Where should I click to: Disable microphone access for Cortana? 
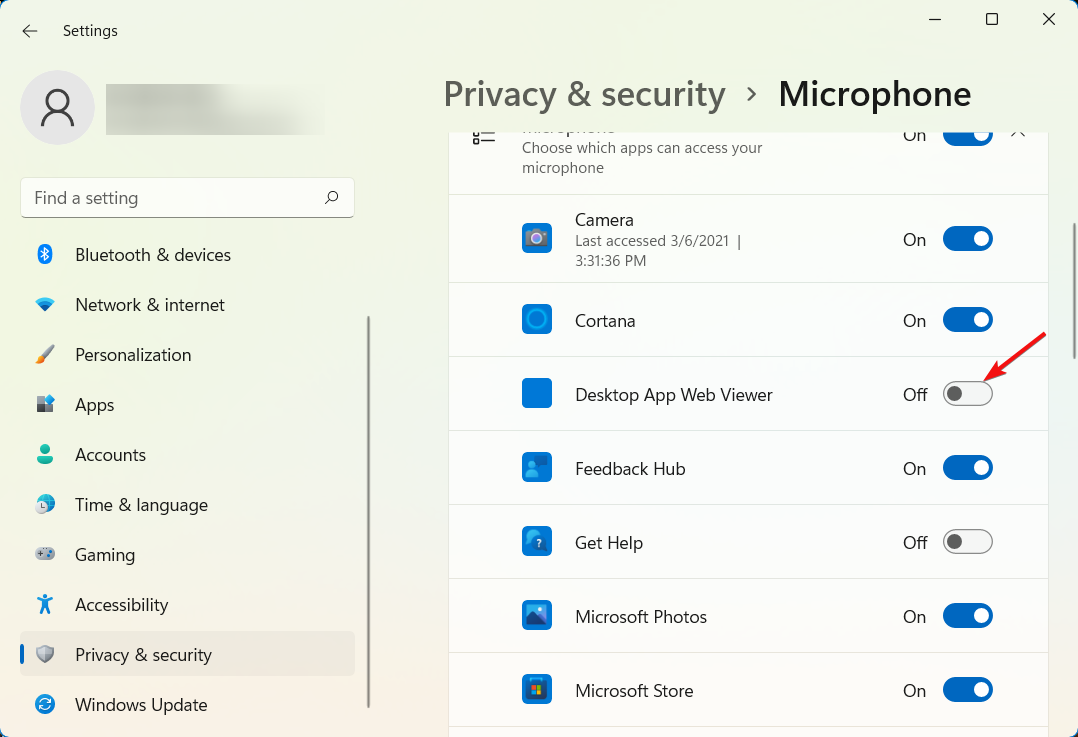pyautogui.click(x=967, y=320)
